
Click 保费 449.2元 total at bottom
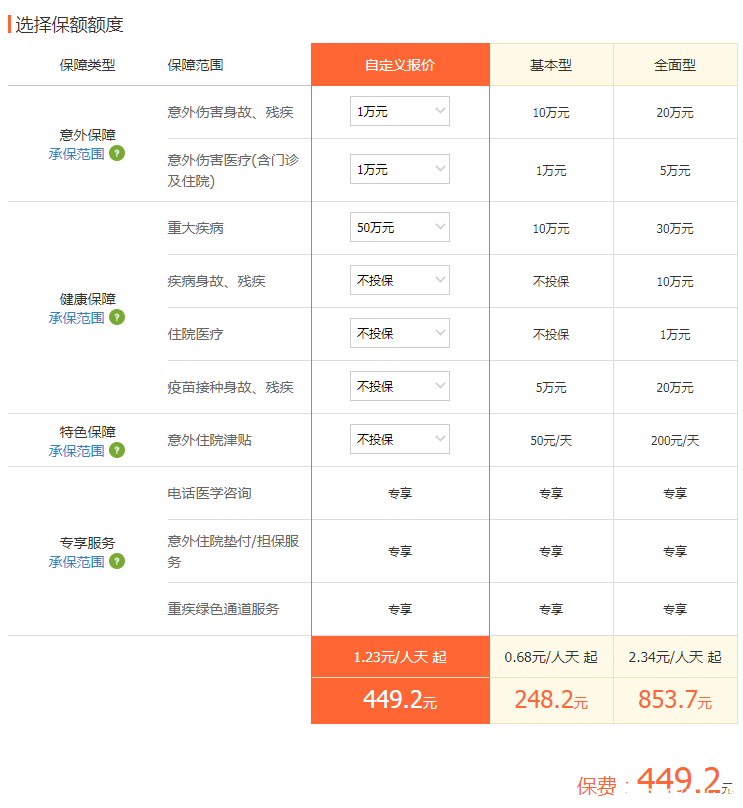654,782
